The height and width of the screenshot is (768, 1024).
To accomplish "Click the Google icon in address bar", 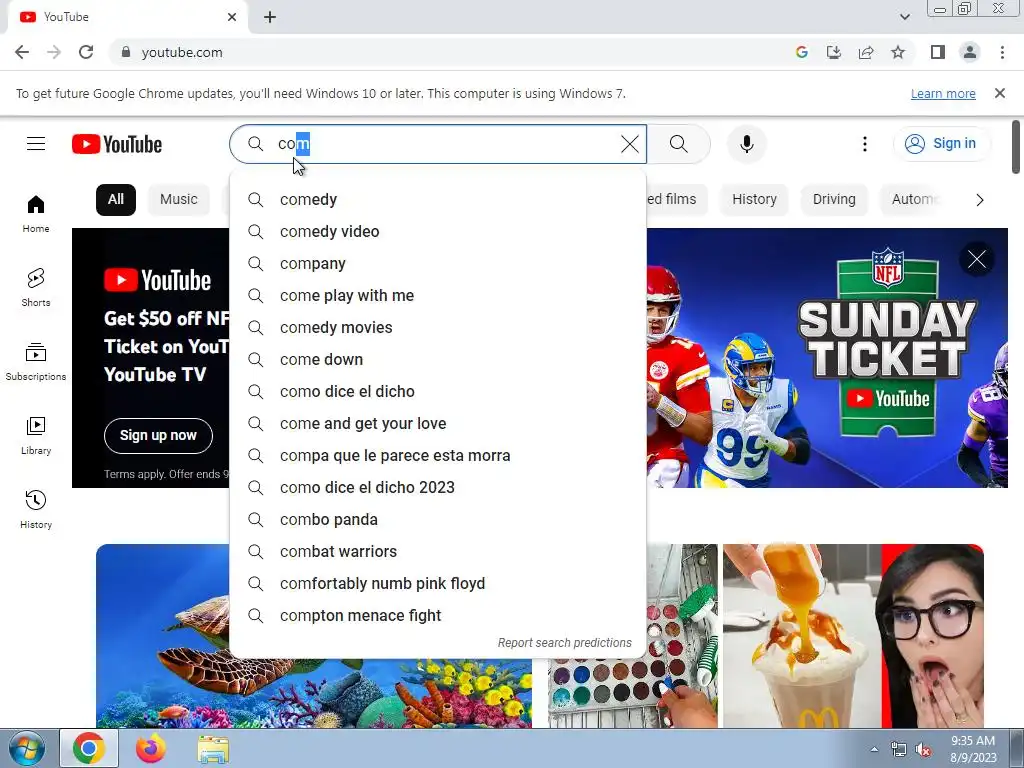I will (x=802, y=52).
